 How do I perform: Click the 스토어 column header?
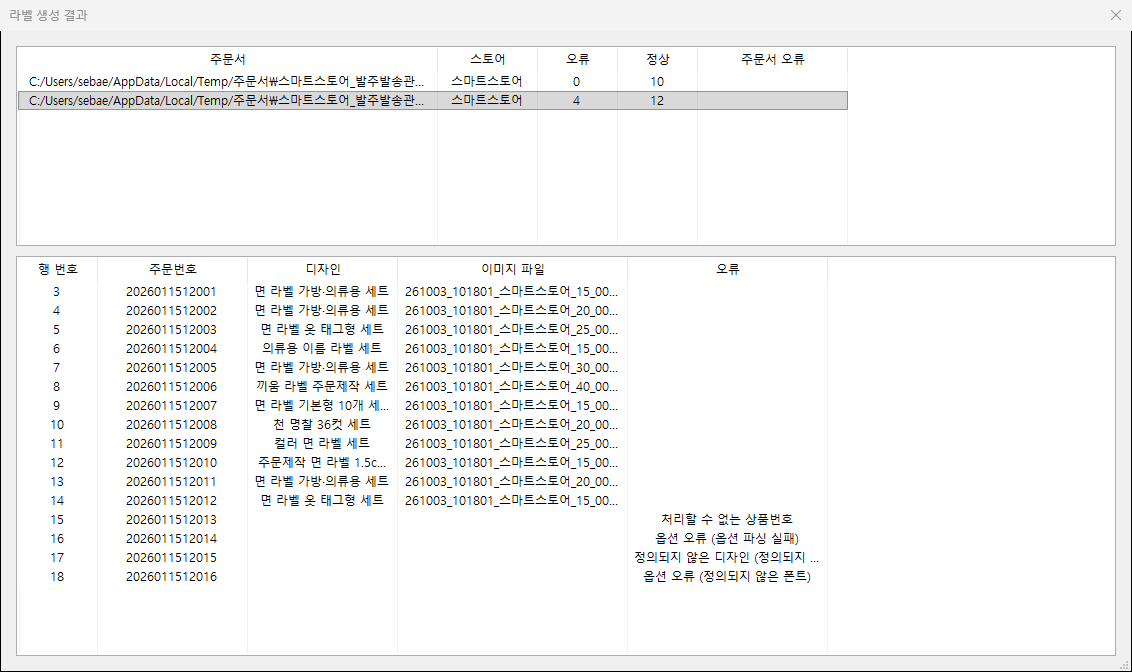point(487,59)
